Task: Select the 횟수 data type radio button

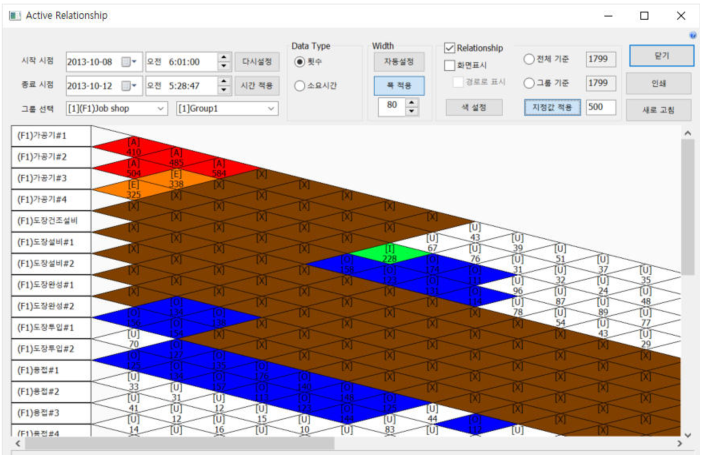Action: 300,61
